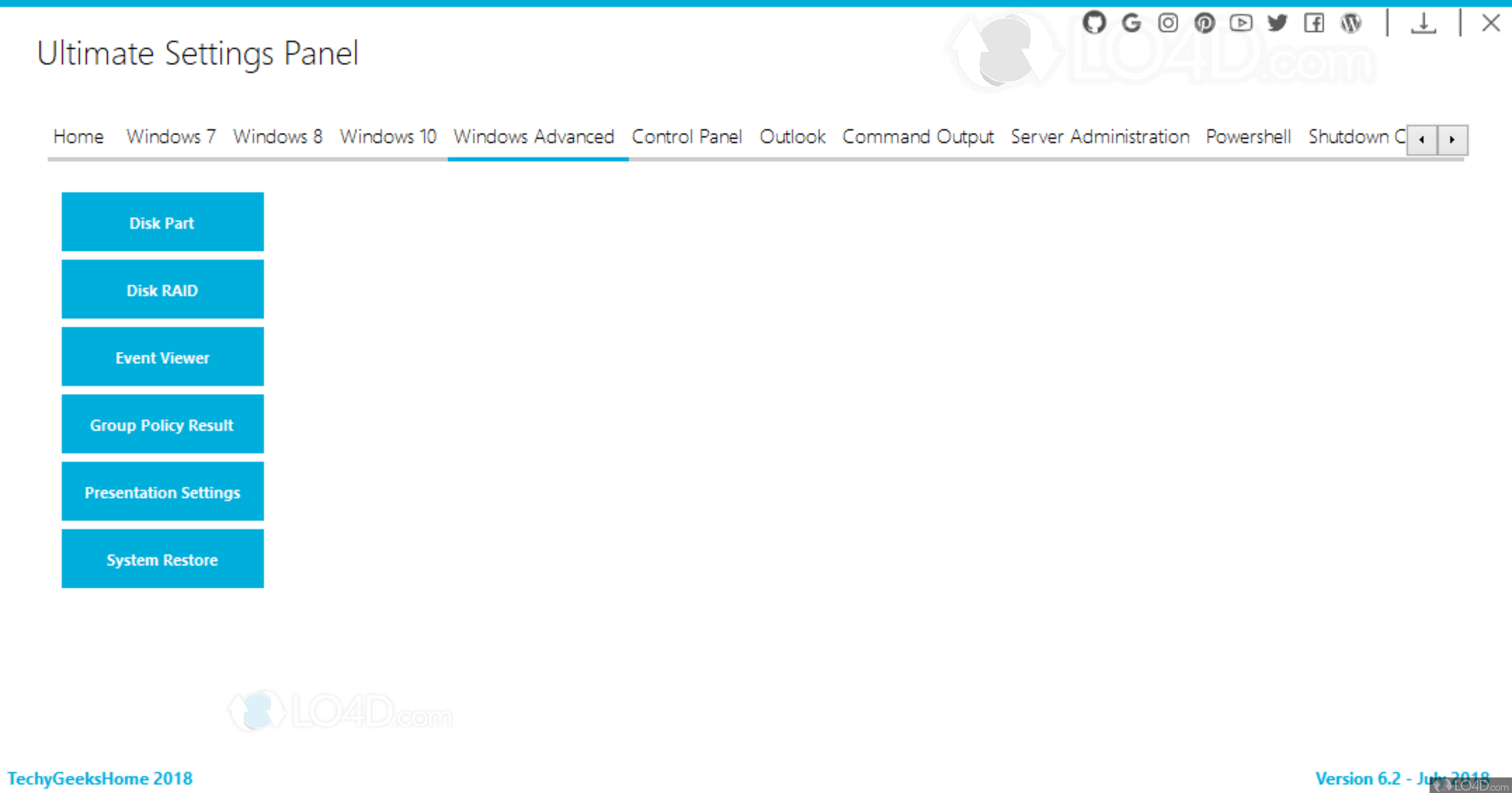Image resolution: width=1512 pixels, height=793 pixels.
Task: Click the Twitter icon
Action: [x=1278, y=23]
